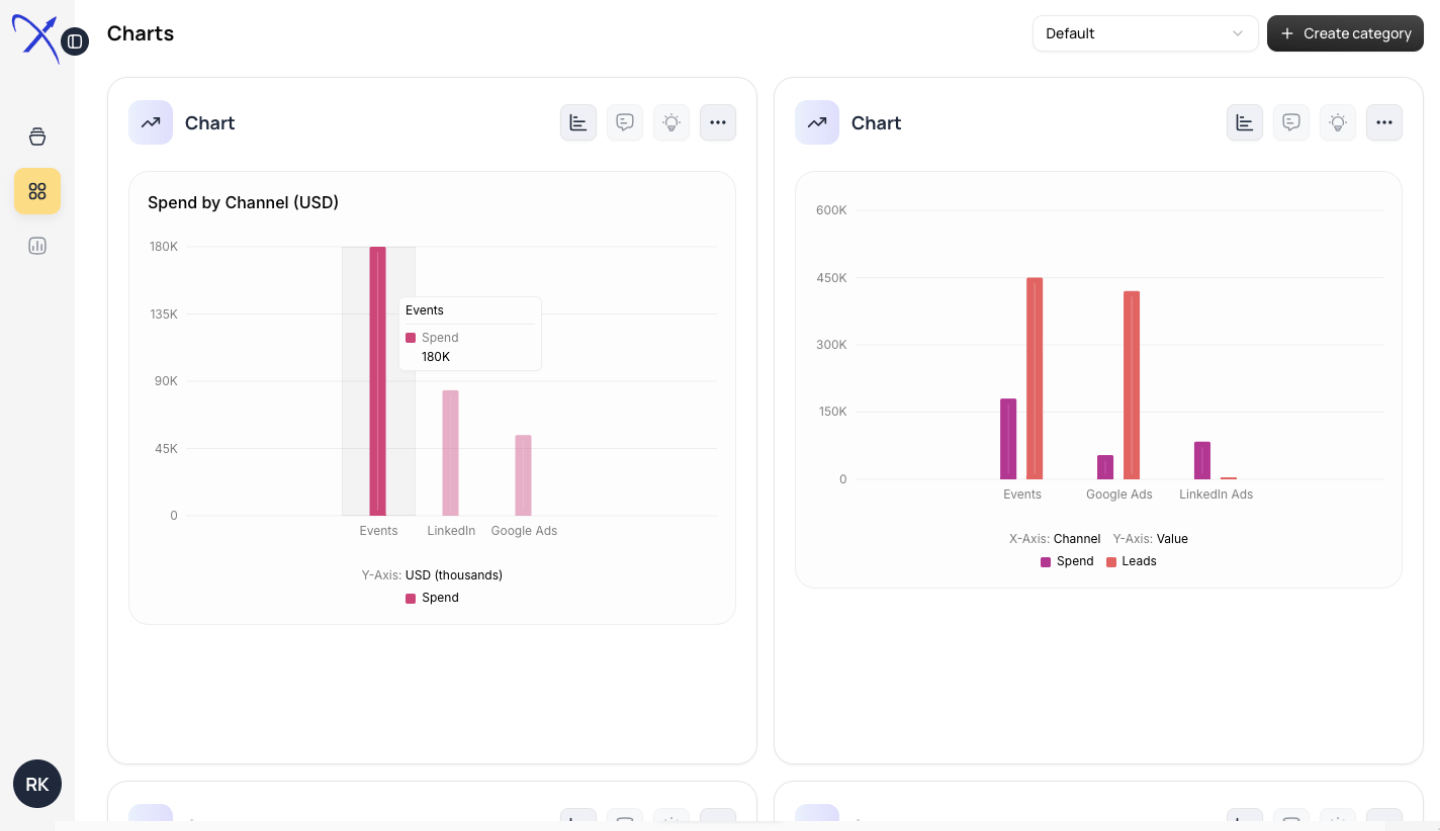Click the insights lightbulb on the right chart
This screenshot has height=831, width=1440.
1338,122
